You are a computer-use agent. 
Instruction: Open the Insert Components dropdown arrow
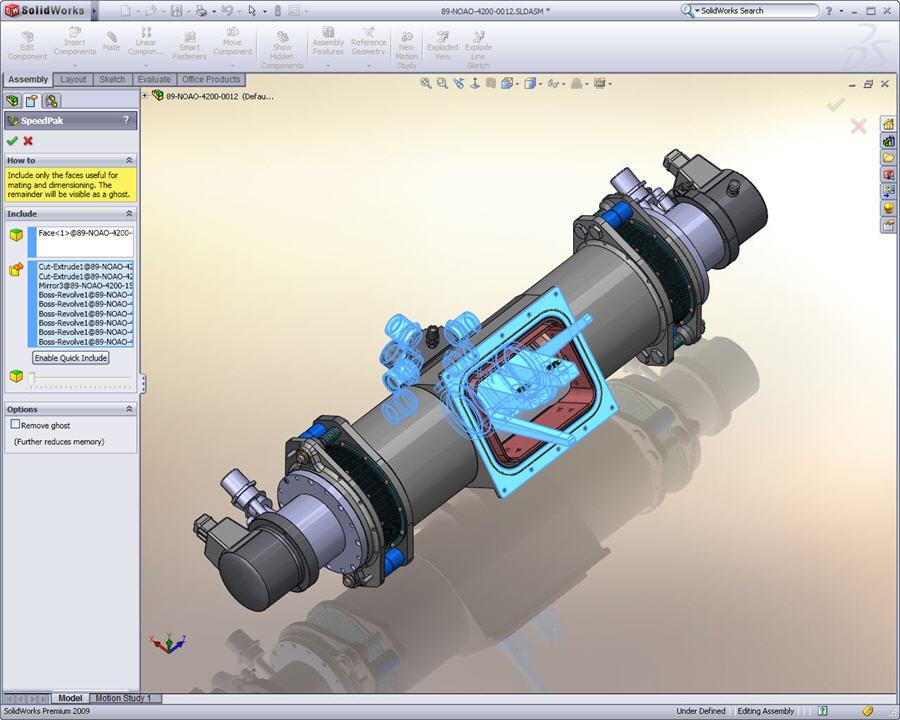pos(75,65)
